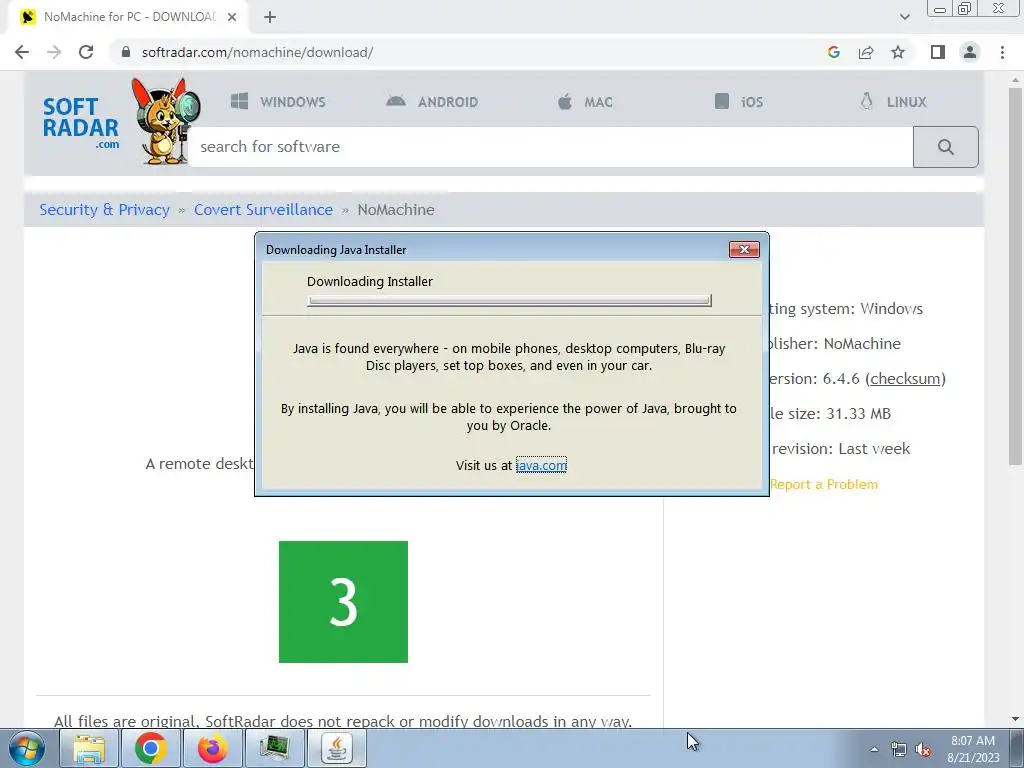Click the Show desktop strip
Screen dimensions: 1024x768
tap(1017, 748)
